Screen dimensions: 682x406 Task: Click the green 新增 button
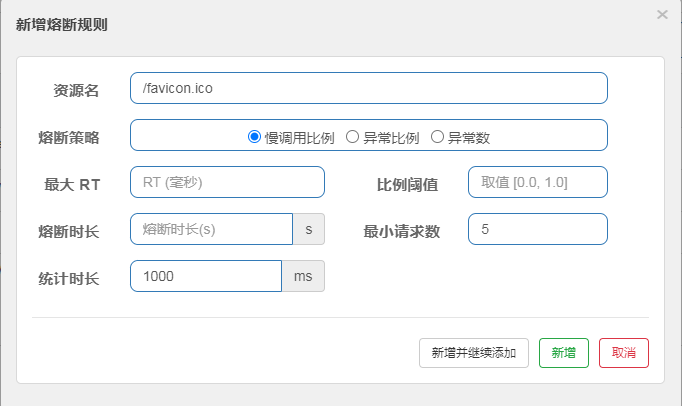[x=564, y=353]
